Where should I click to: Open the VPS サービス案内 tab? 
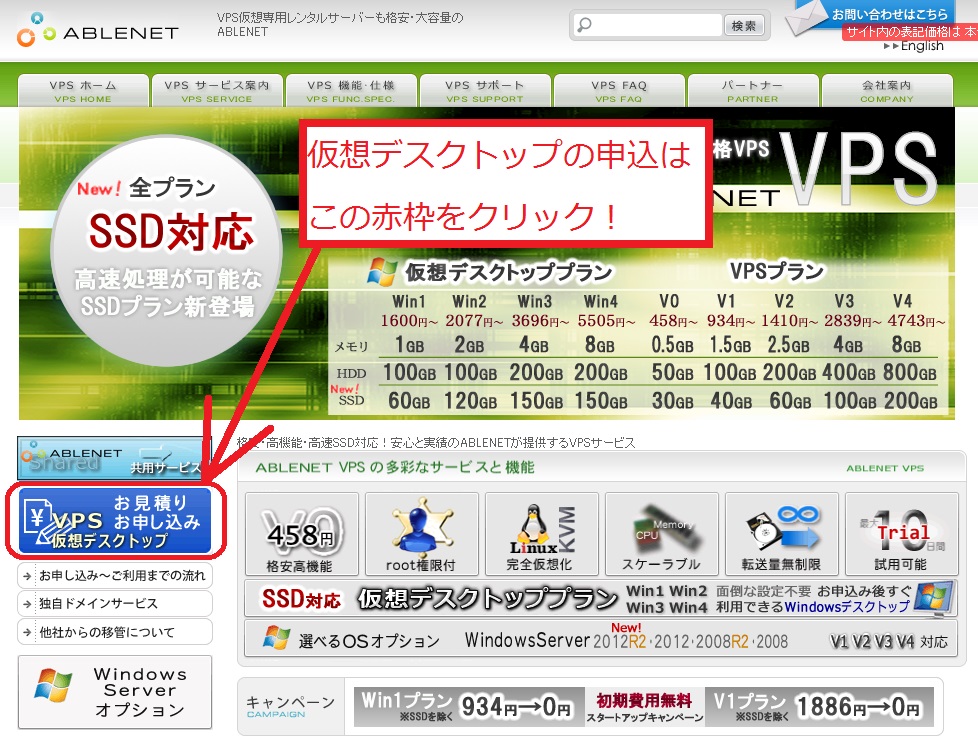(x=216, y=91)
